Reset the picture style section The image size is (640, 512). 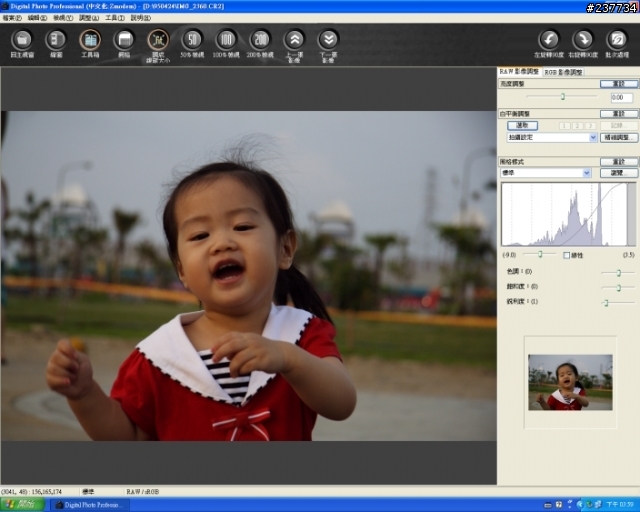pos(619,162)
